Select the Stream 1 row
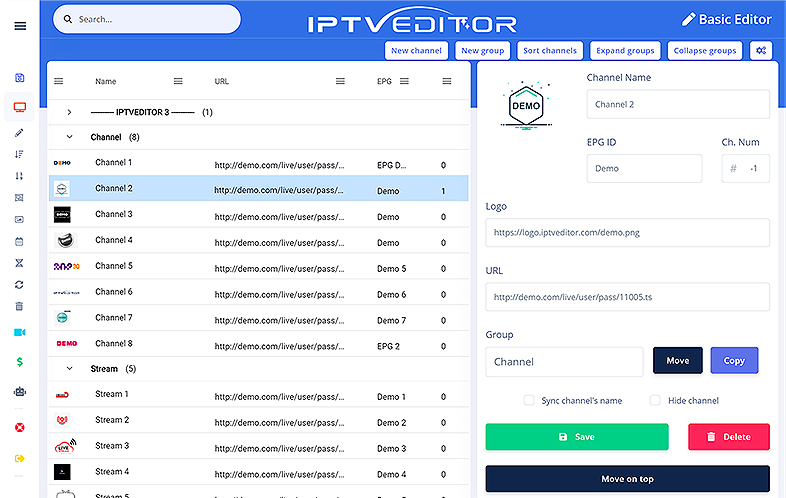 (259, 395)
